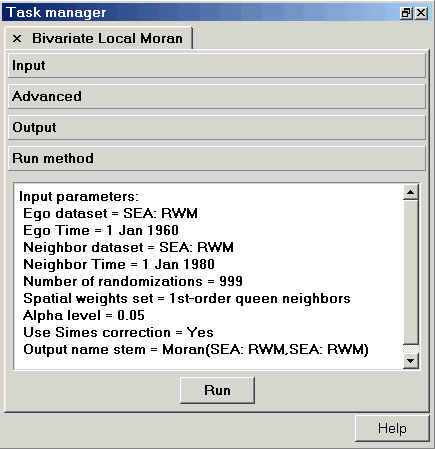Viewport: 435px width, 449px height.
Task: Click the Ego dataset parameter line
Action: (110, 213)
